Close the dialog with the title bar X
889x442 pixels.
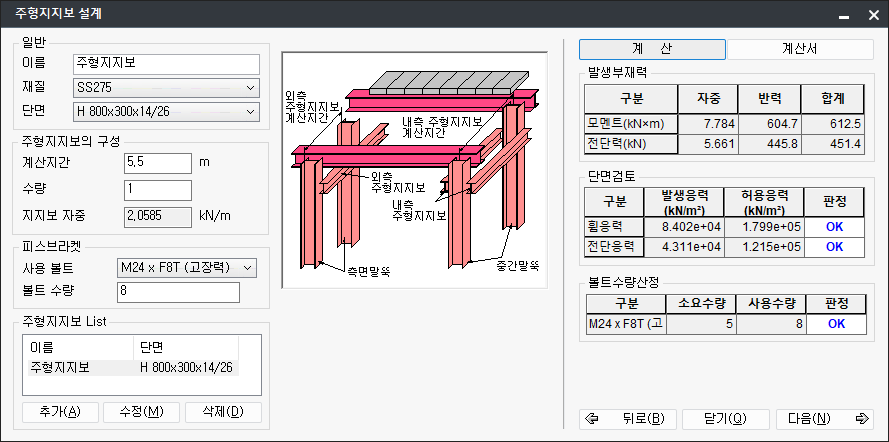click(871, 14)
